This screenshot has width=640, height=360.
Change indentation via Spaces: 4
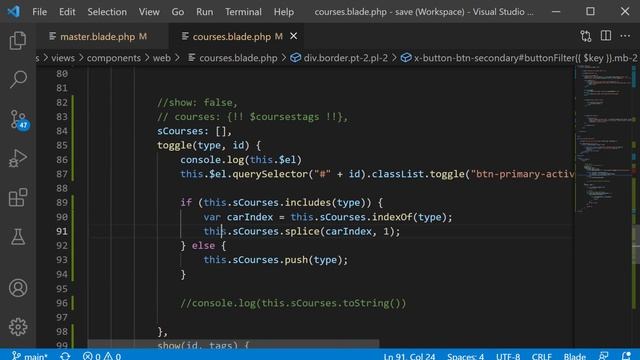coord(465,356)
